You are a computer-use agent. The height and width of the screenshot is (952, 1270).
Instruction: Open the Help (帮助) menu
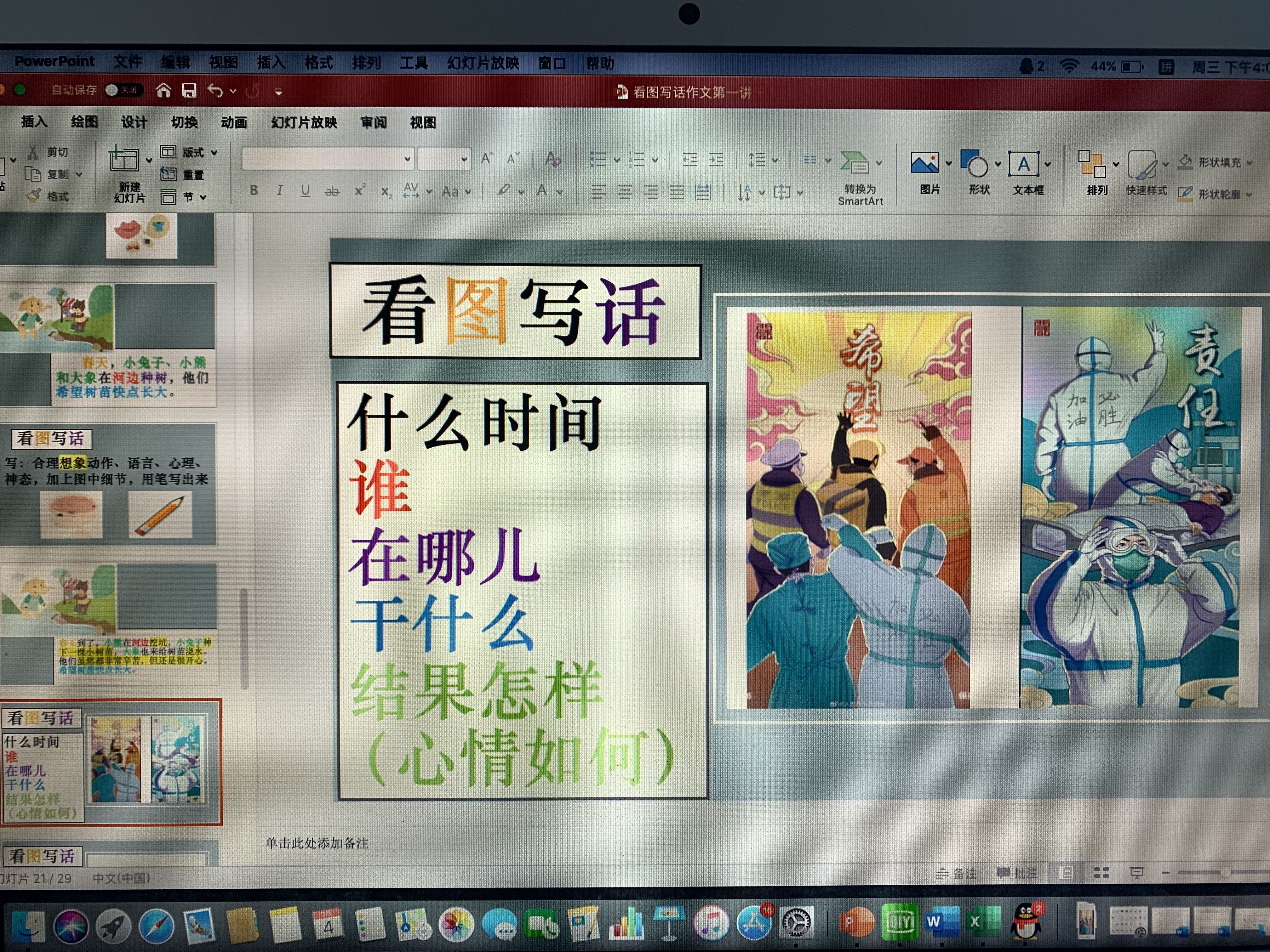(599, 63)
